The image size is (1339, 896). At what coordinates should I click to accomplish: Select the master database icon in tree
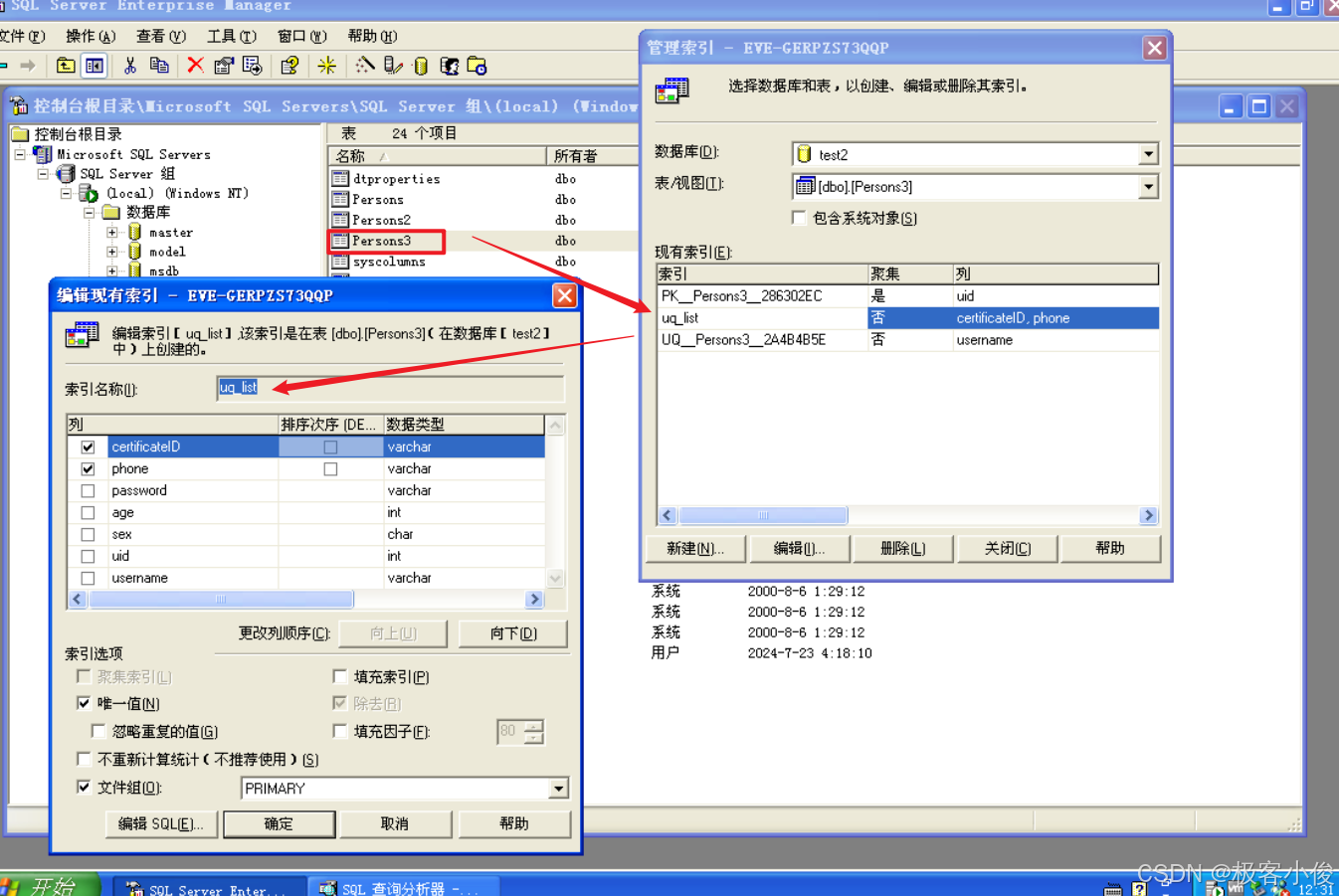tap(134, 232)
